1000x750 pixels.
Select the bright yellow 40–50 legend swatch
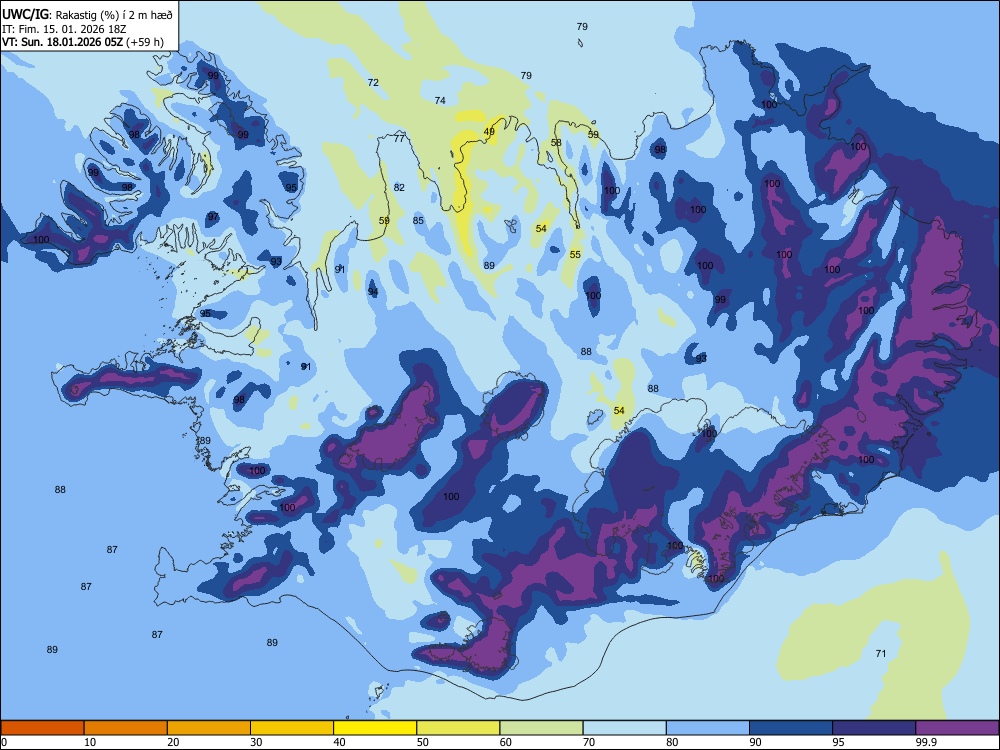tap(375, 728)
